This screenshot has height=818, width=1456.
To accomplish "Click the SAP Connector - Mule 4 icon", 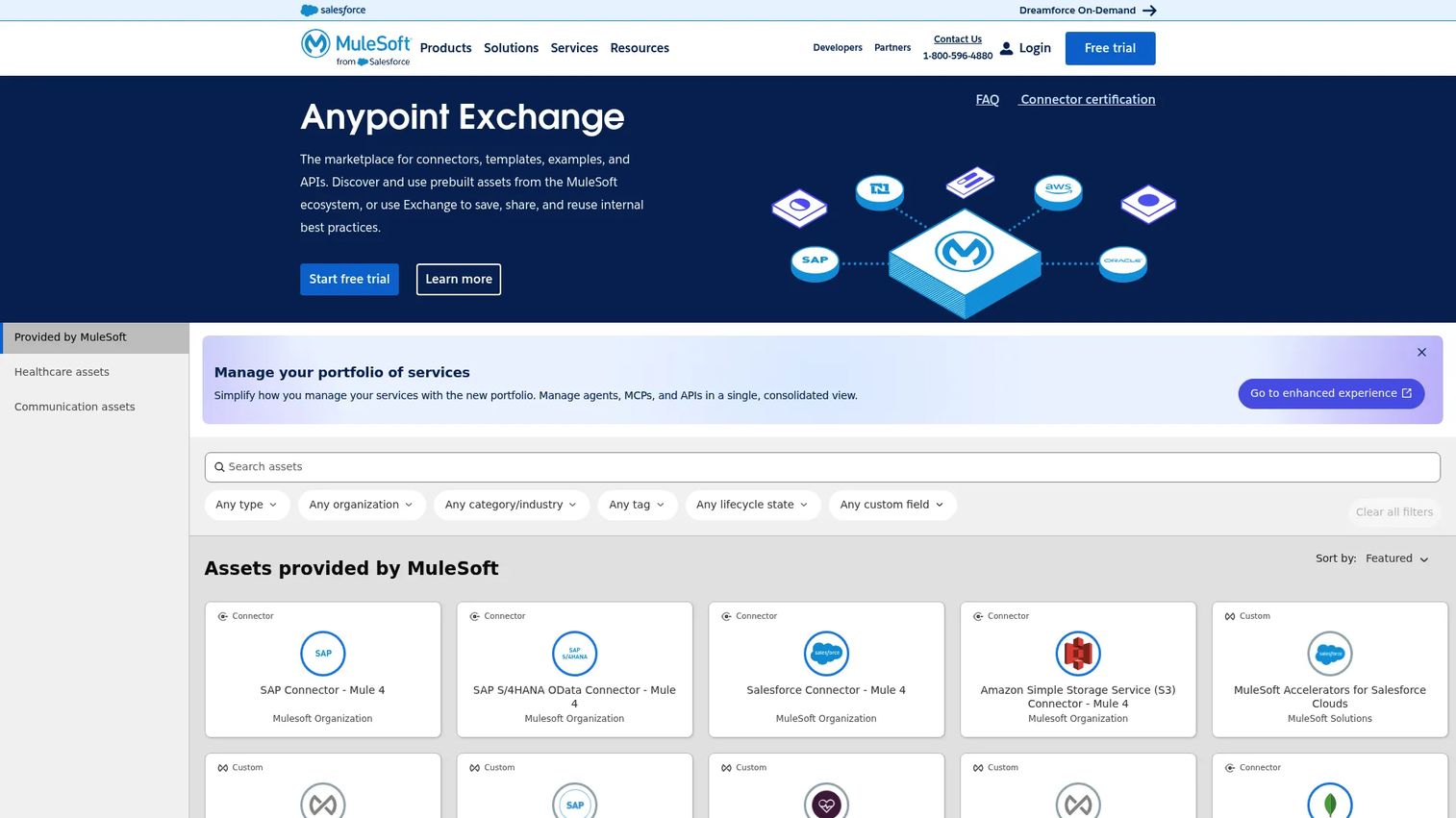I will (323, 654).
